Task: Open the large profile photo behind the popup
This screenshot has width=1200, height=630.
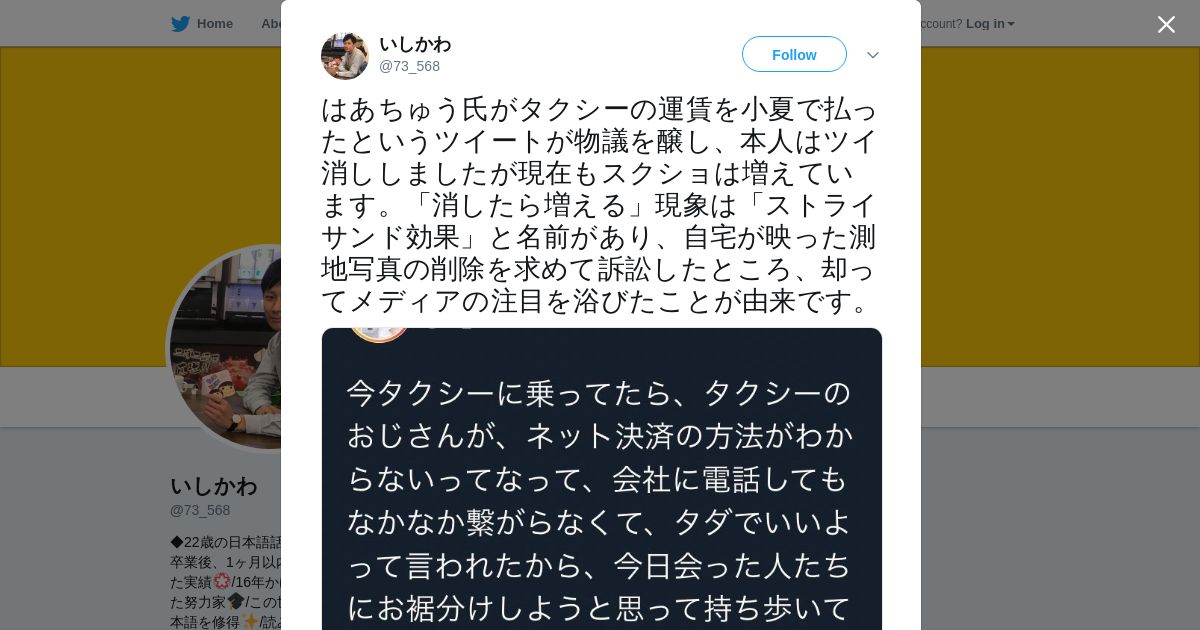Action: (225, 348)
